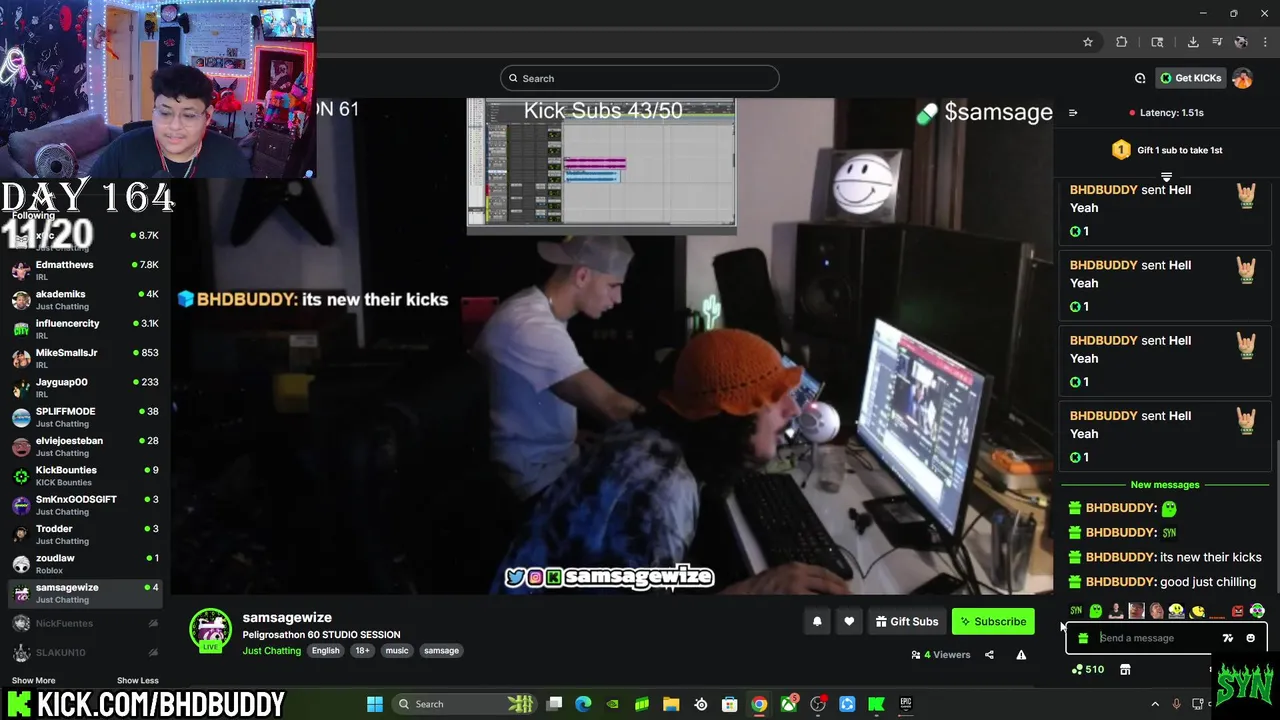Open Trodder in the Following list

[85, 534]
